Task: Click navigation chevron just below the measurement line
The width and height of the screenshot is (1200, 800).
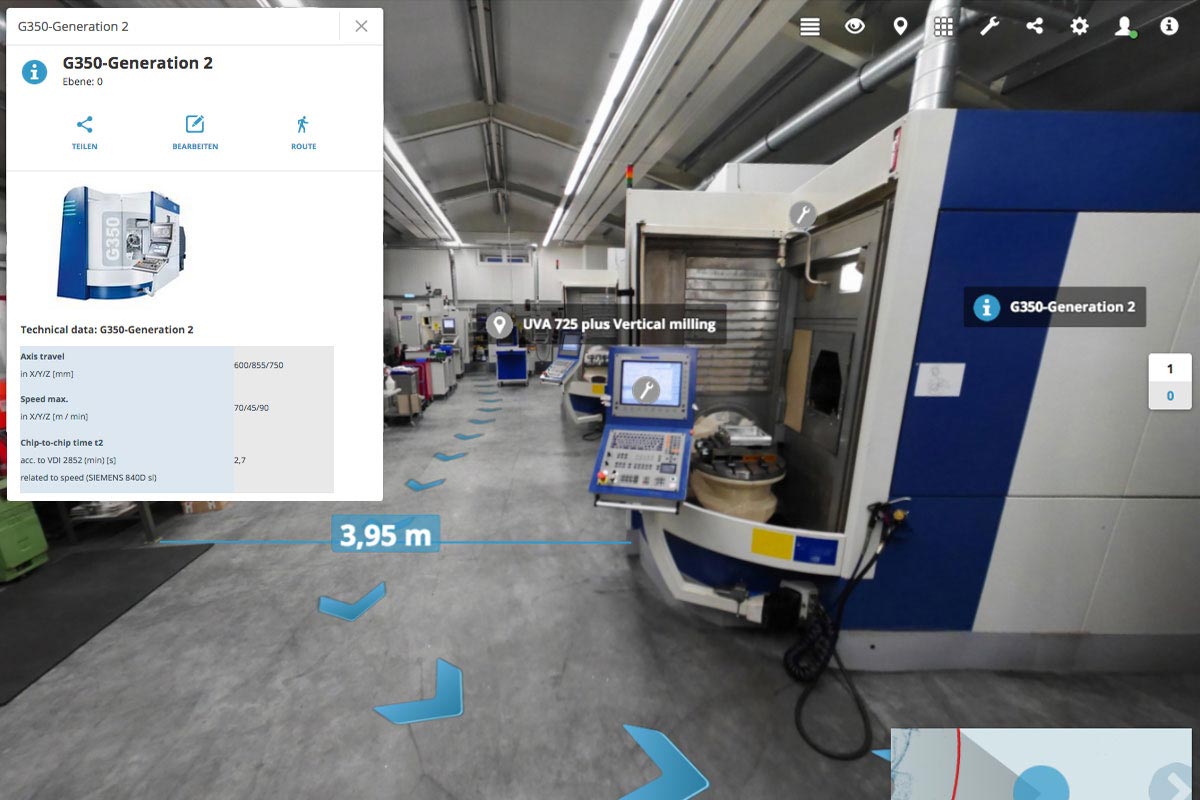Action: coord(352,601)
